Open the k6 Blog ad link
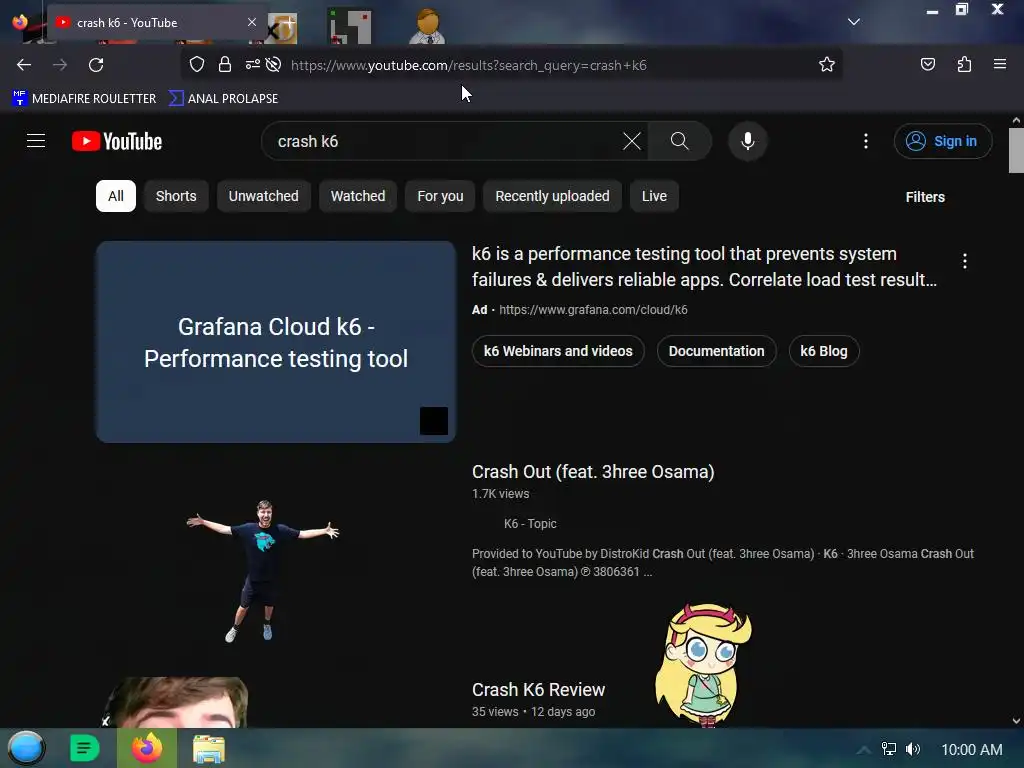1024x768 pixels. click(x=824, y=351)
